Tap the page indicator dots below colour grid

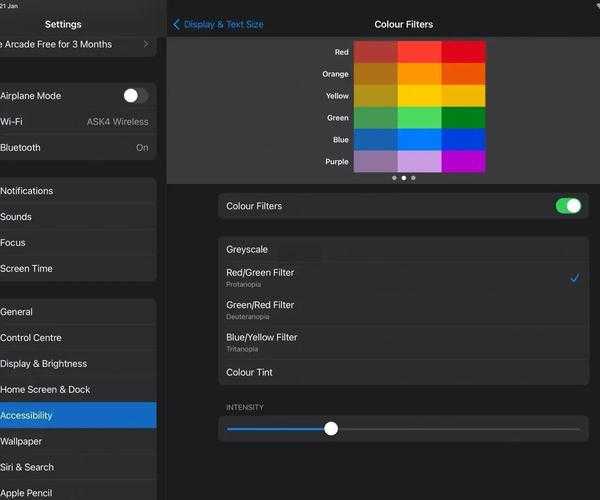tap(403, 178)
